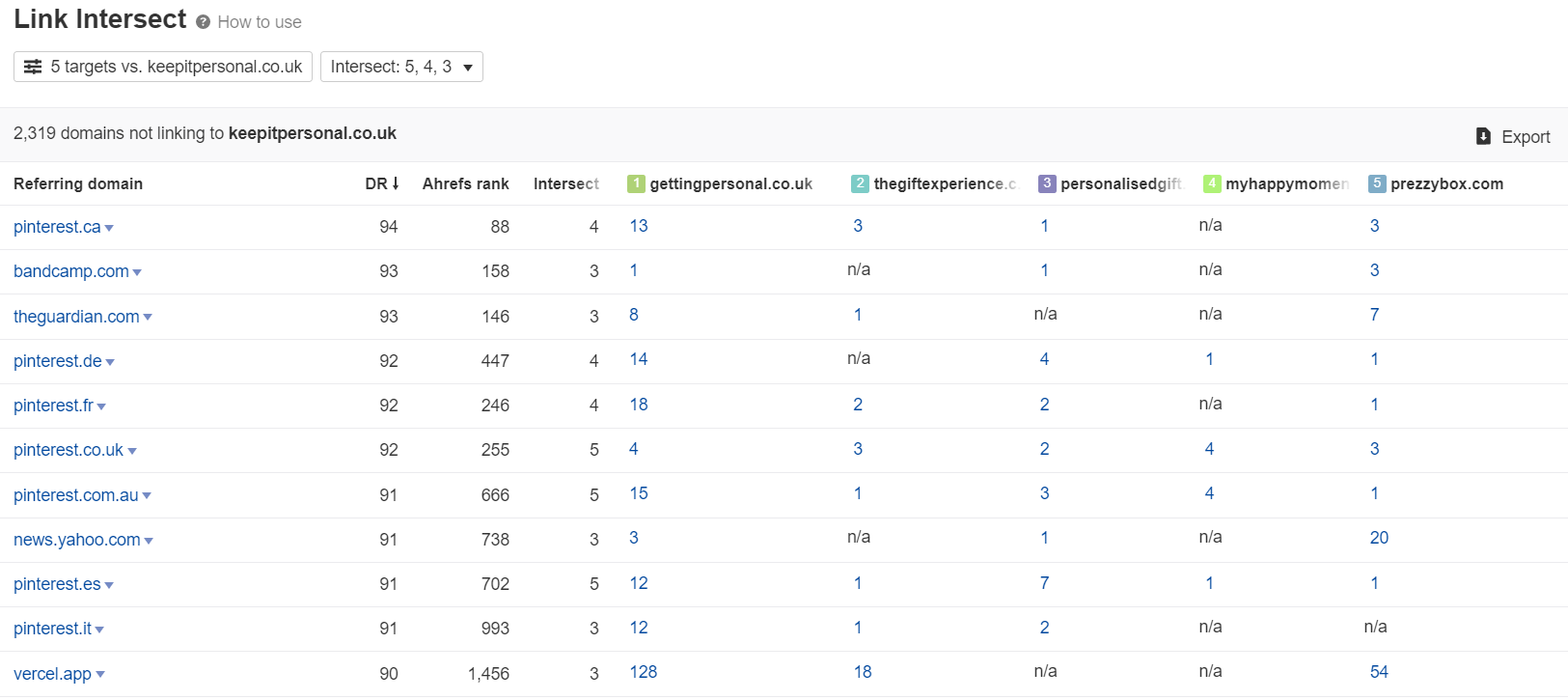This screenshot has width=1568, height=700.
Task: Click thegiftexperience column badge 2
Action: [860, 183]
